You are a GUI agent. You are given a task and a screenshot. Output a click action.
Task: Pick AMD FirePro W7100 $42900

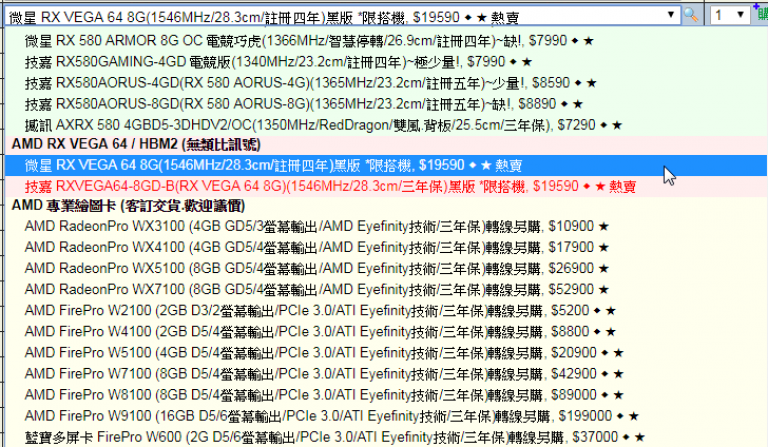tap(386, 374)
